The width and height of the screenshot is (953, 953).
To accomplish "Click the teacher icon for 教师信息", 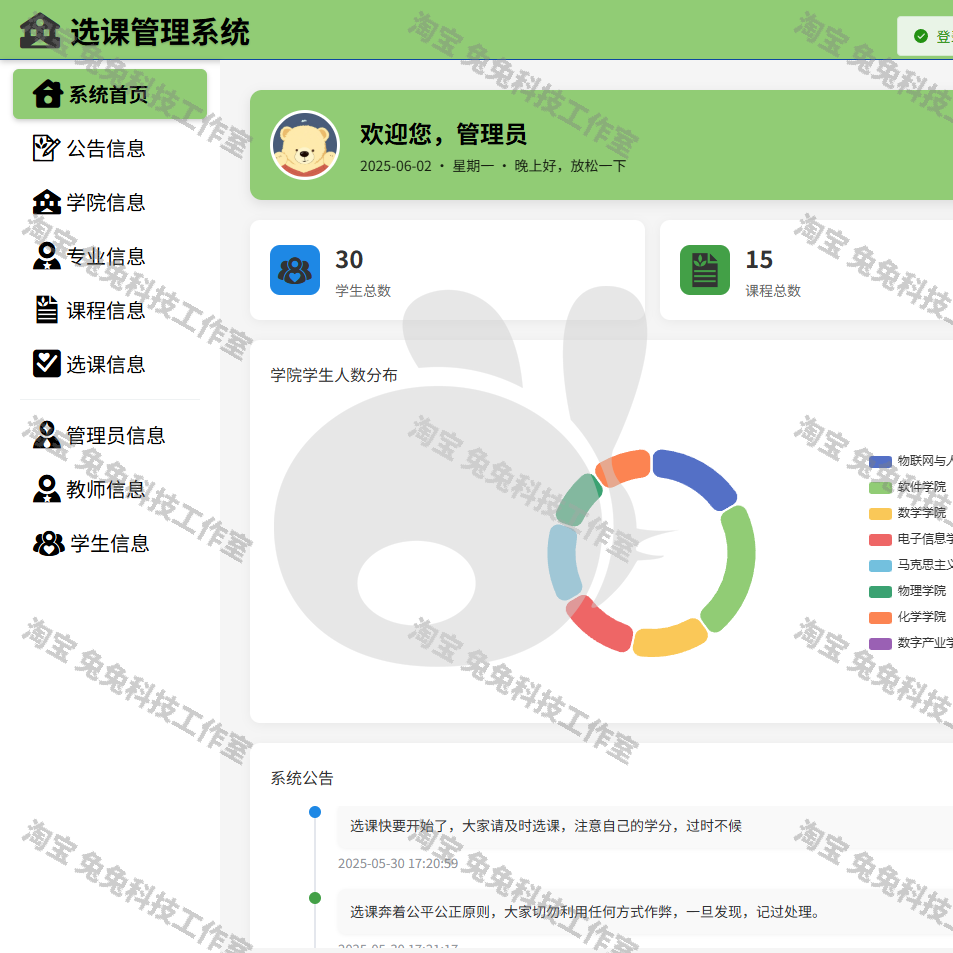I will (x=47, y=489).
